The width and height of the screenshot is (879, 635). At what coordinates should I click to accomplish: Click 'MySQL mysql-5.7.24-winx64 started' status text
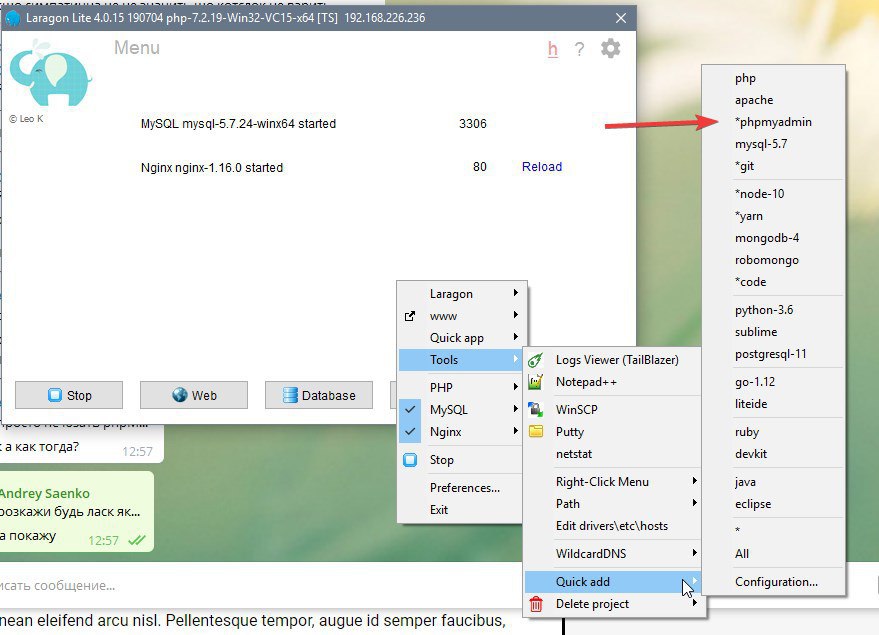238,124
